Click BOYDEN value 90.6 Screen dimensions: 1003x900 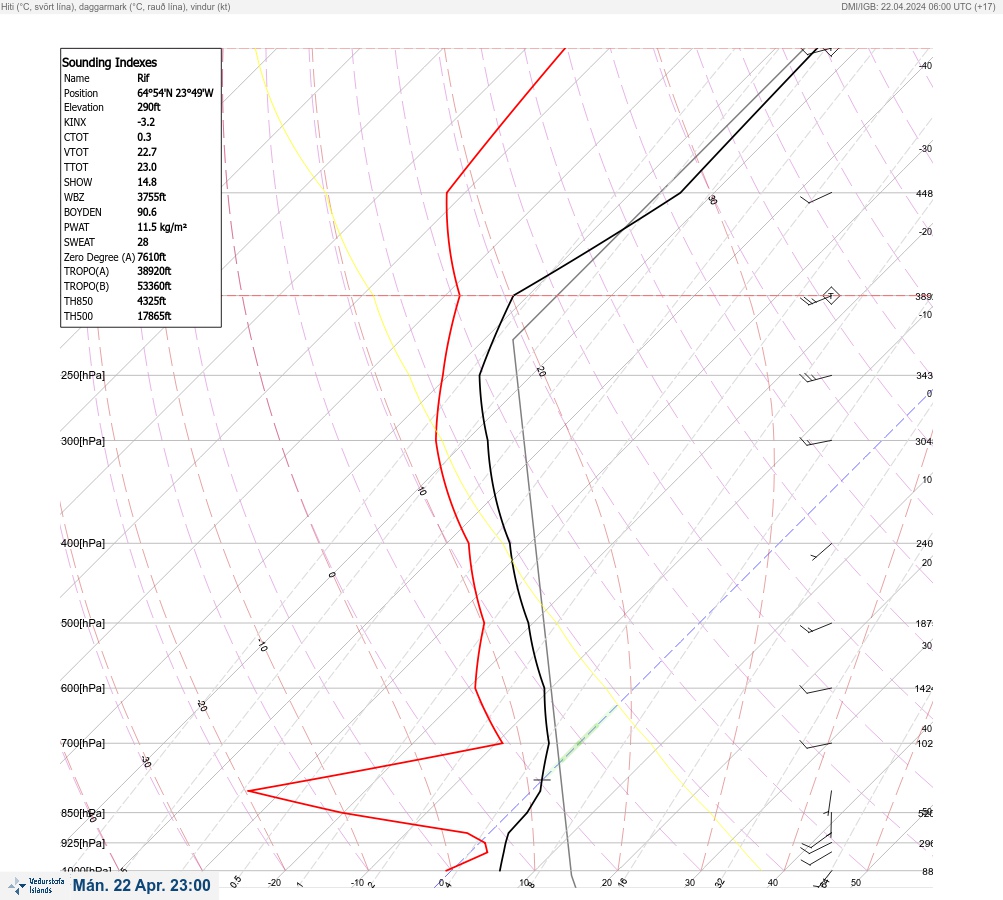point(146,212)
